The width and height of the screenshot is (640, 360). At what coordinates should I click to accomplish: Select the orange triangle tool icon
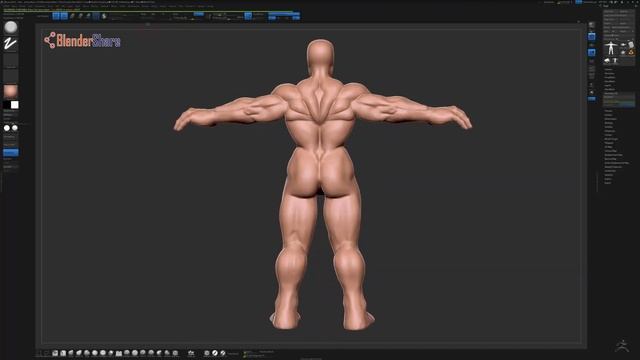(631, 52)
